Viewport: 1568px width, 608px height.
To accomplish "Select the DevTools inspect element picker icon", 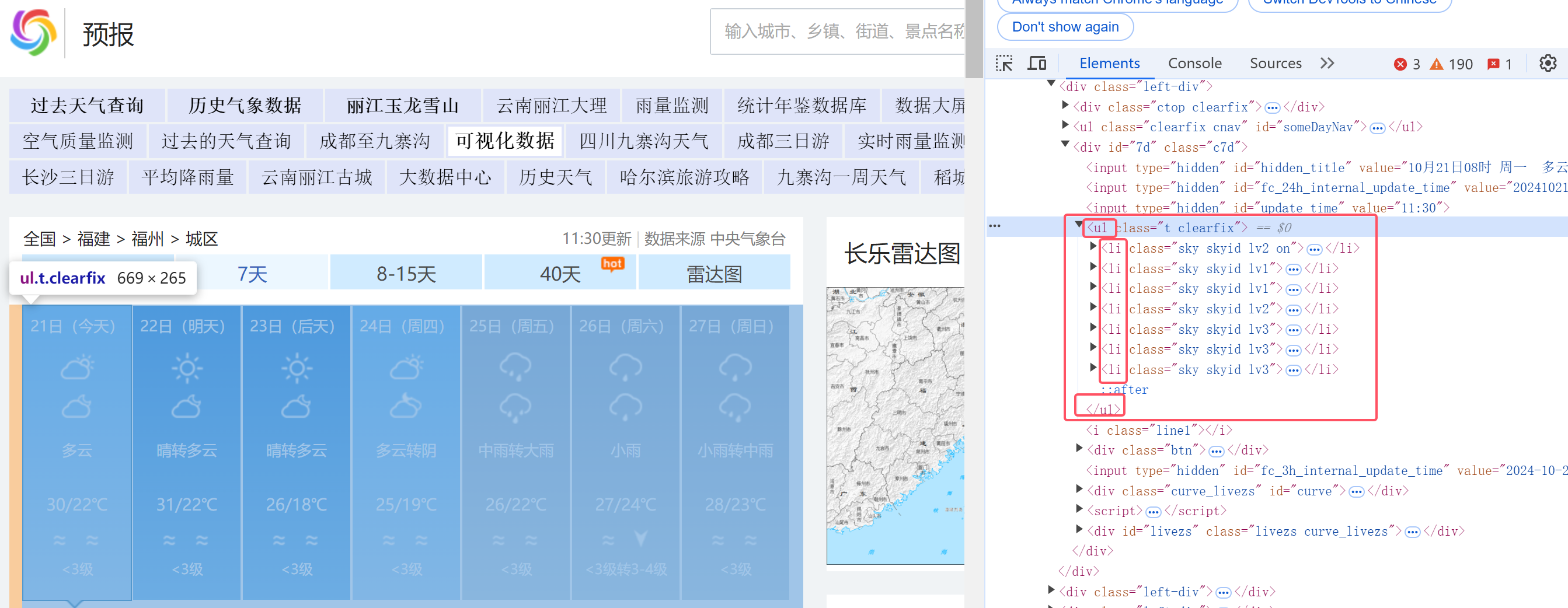I will pos(1003,63).
